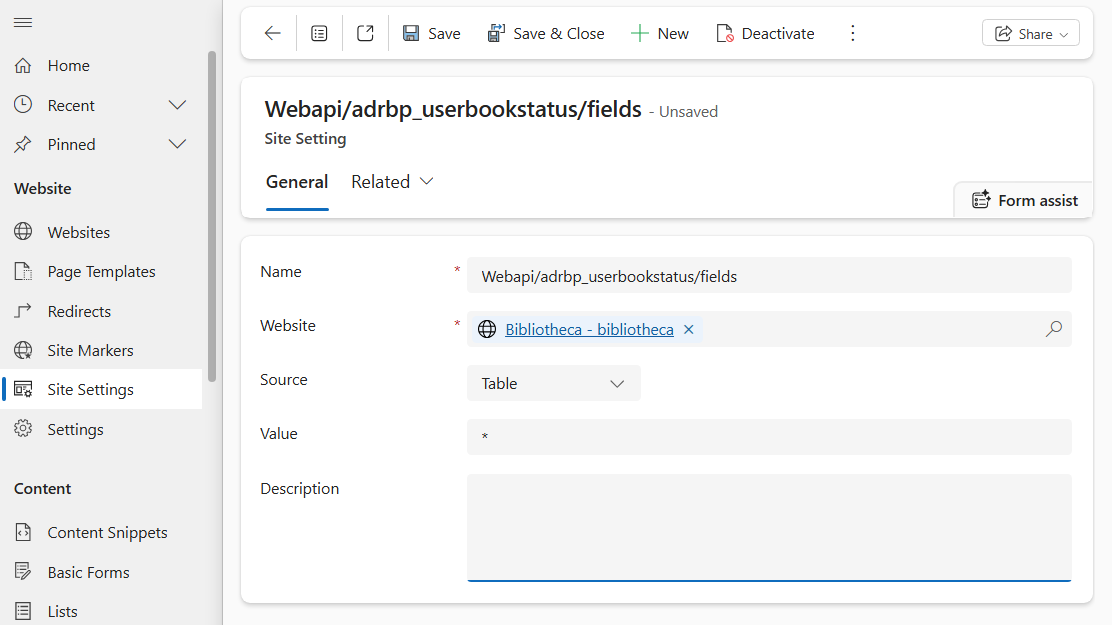Click the hamburger menu icon in sidebar
Image resolution: width=1112 pixels, height=625 pixels.
[x=23, y=22]
